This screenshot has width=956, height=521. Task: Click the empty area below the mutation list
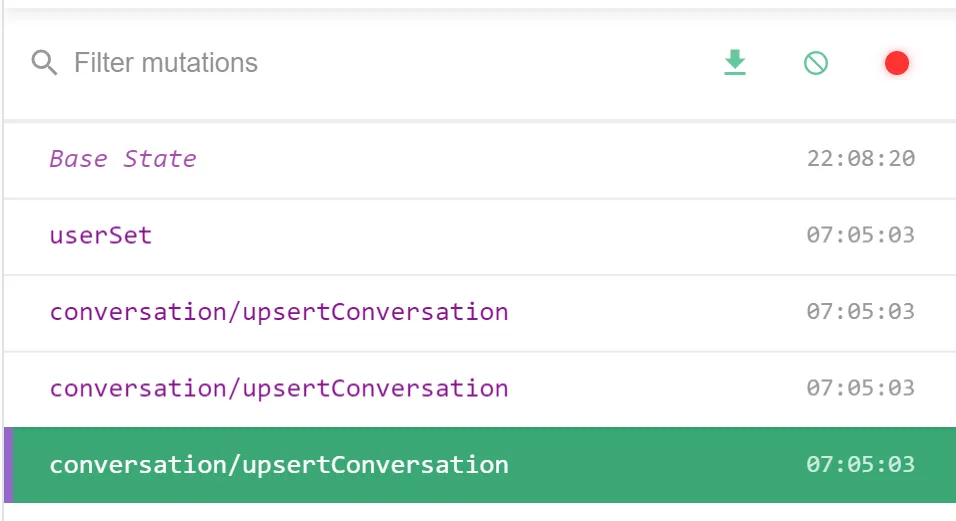480,512
